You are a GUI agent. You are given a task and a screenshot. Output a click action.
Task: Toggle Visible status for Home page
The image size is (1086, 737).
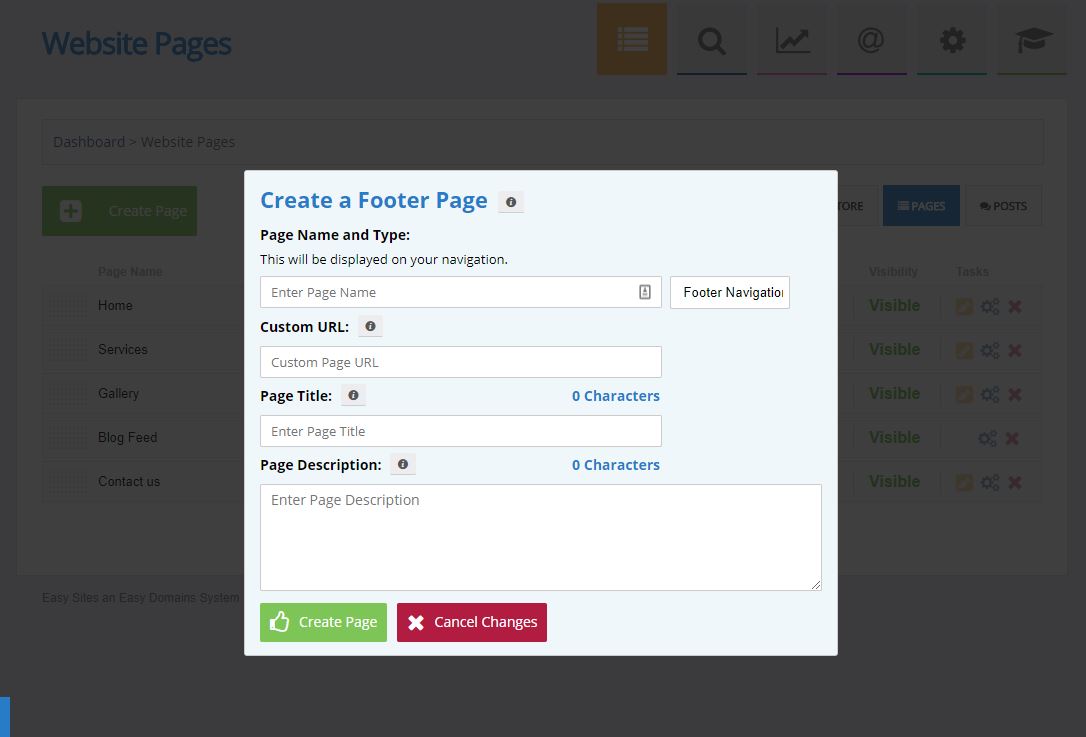894,306
